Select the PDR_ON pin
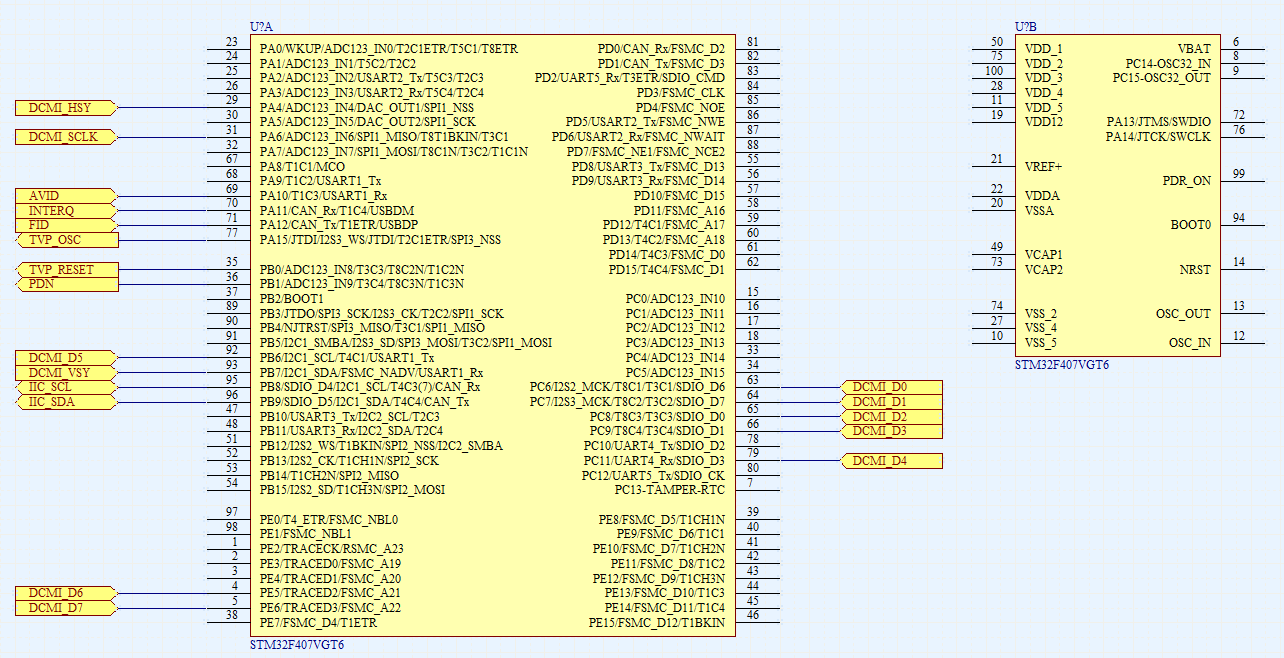1284x658 pixels. point(1186,181)
